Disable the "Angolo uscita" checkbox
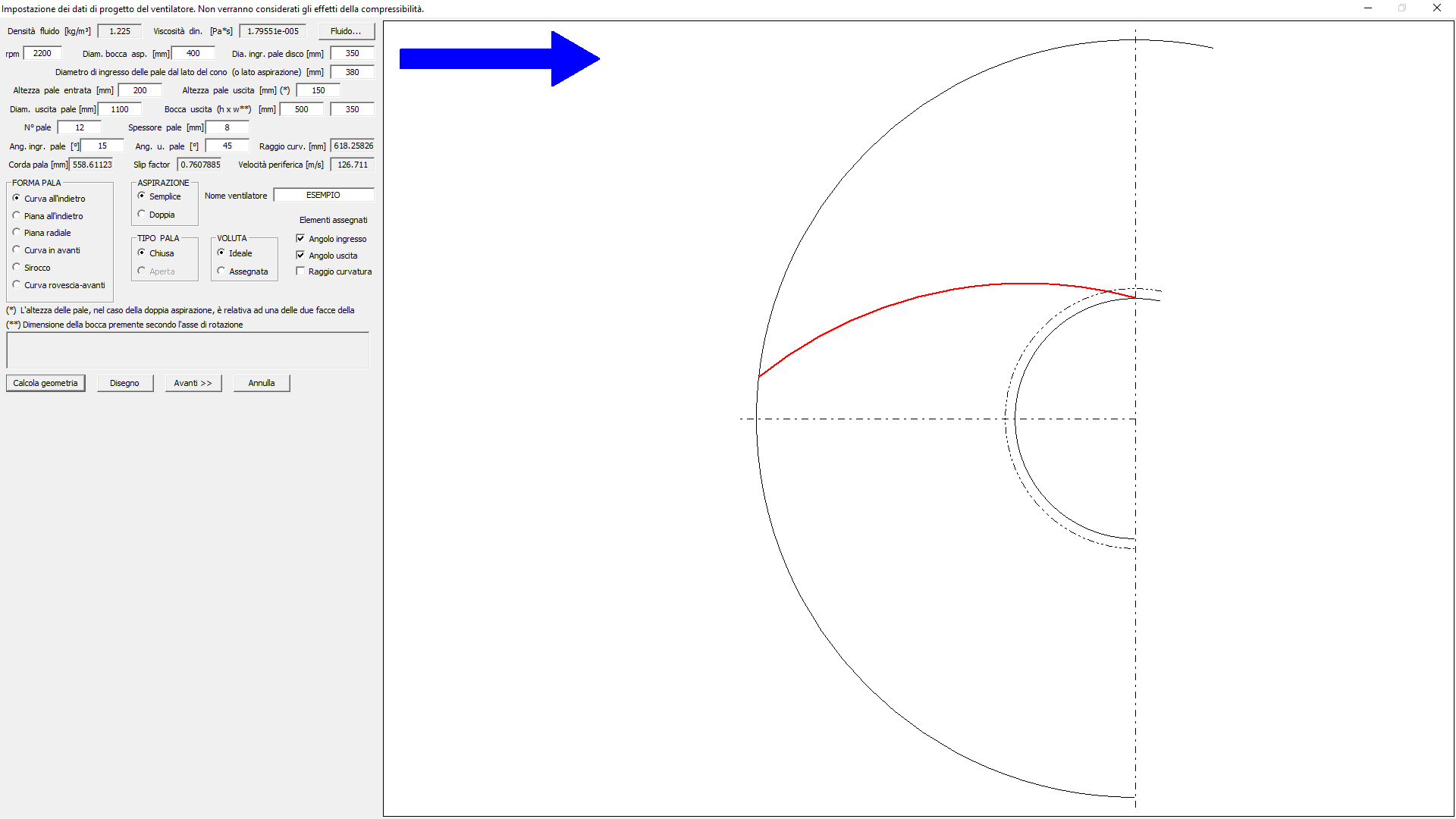Screen dimensions: 1456x819 click(x=300, y=255)
